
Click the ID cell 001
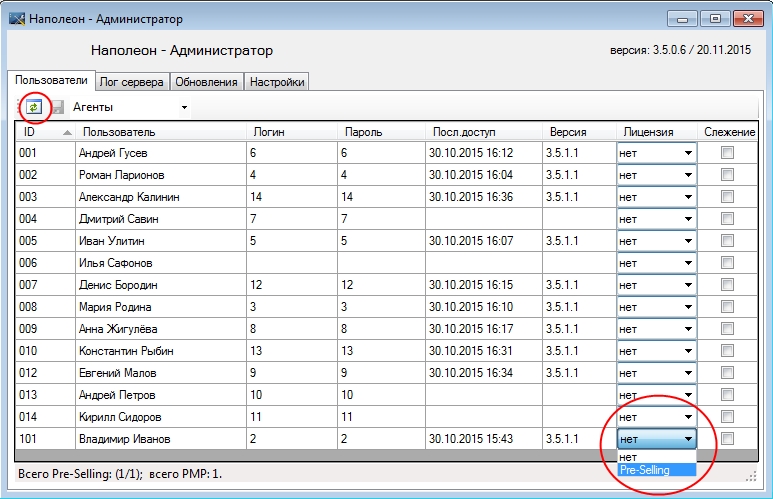45,153
